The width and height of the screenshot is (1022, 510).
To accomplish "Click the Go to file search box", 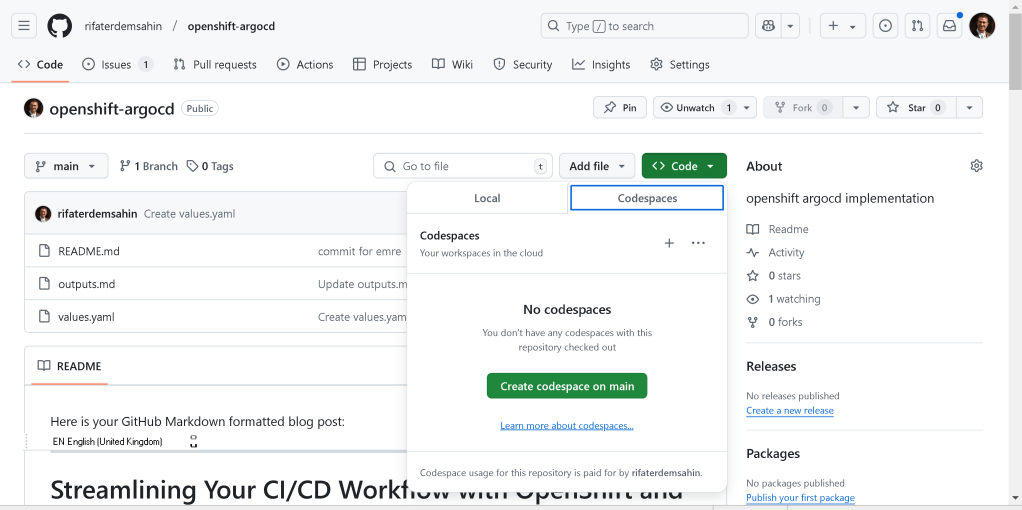I will click(x=463, y=166).
